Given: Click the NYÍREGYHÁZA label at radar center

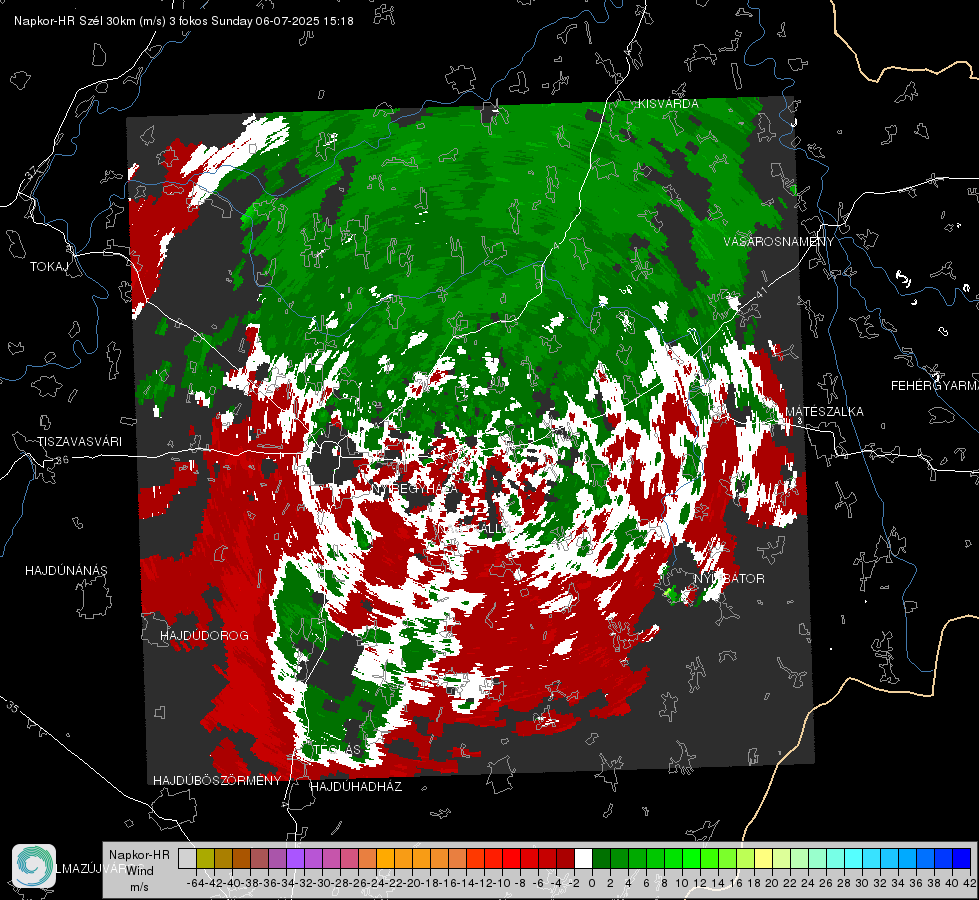Looking at the screenshot, I should 413,488.
